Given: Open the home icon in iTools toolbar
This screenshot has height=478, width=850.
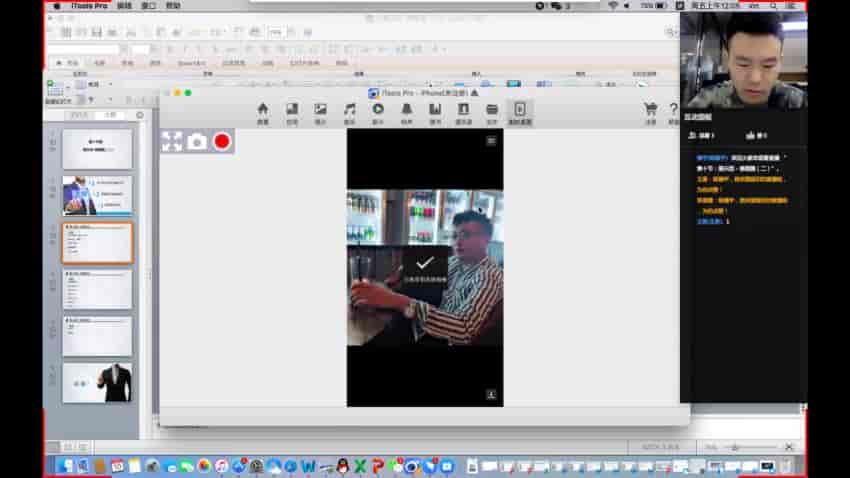Looking at the screenshot, I should click(263, 111).
